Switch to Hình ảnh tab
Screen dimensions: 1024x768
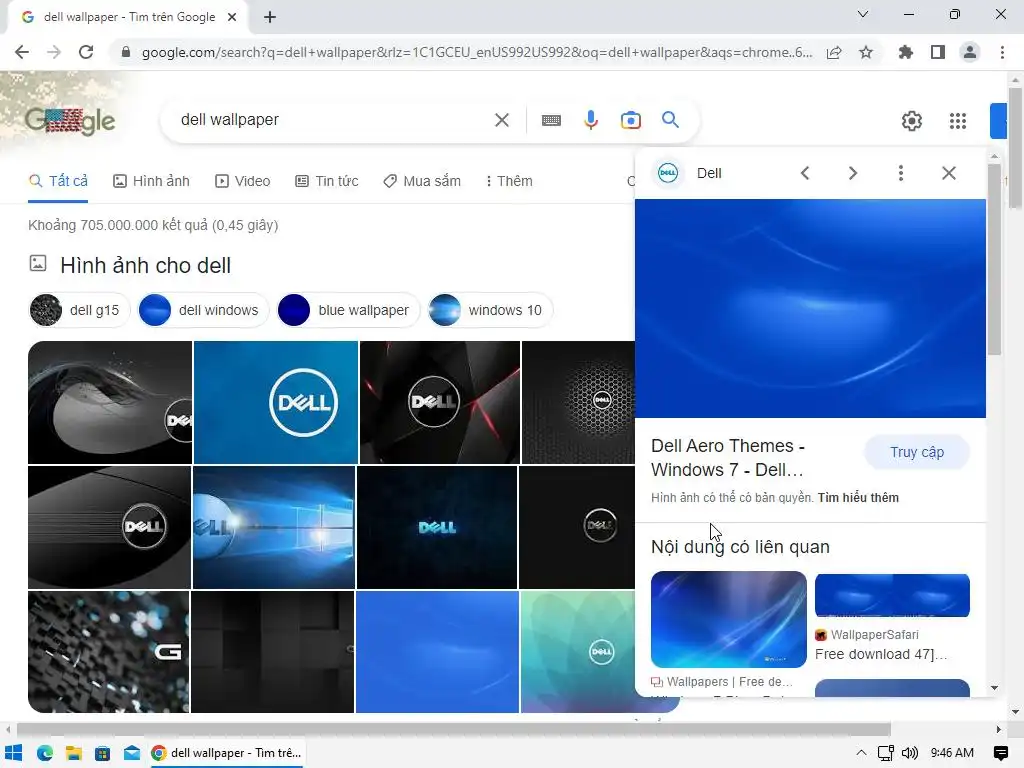(x=152, y=181)
